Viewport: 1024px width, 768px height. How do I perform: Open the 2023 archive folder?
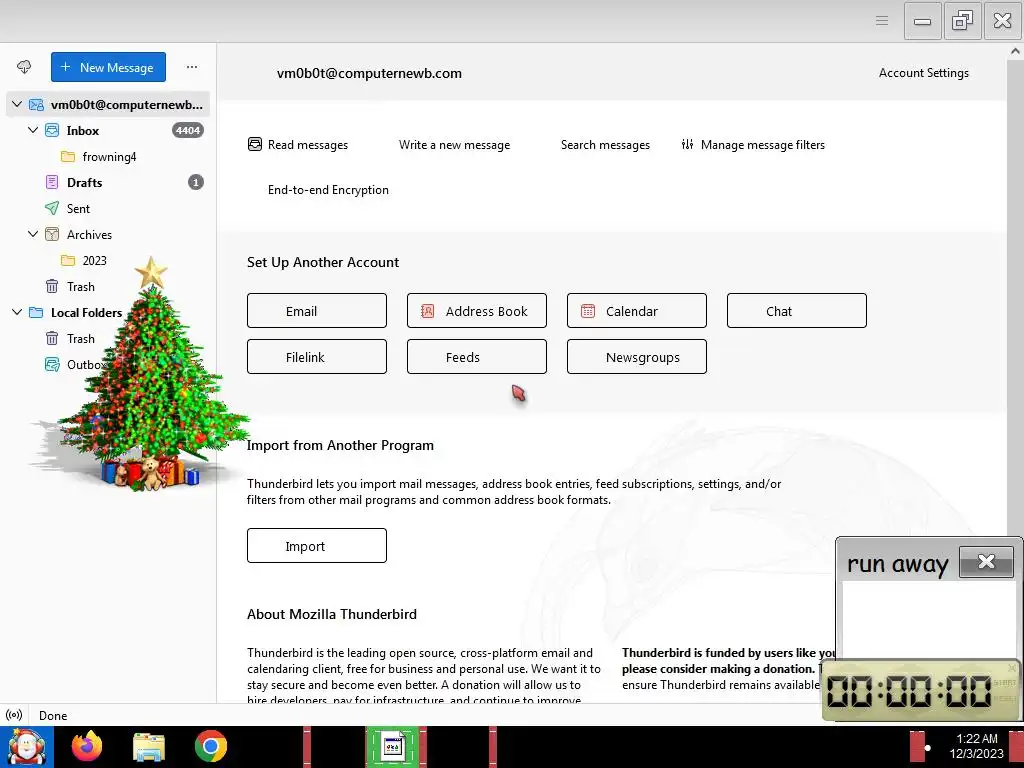click(95, 261)
